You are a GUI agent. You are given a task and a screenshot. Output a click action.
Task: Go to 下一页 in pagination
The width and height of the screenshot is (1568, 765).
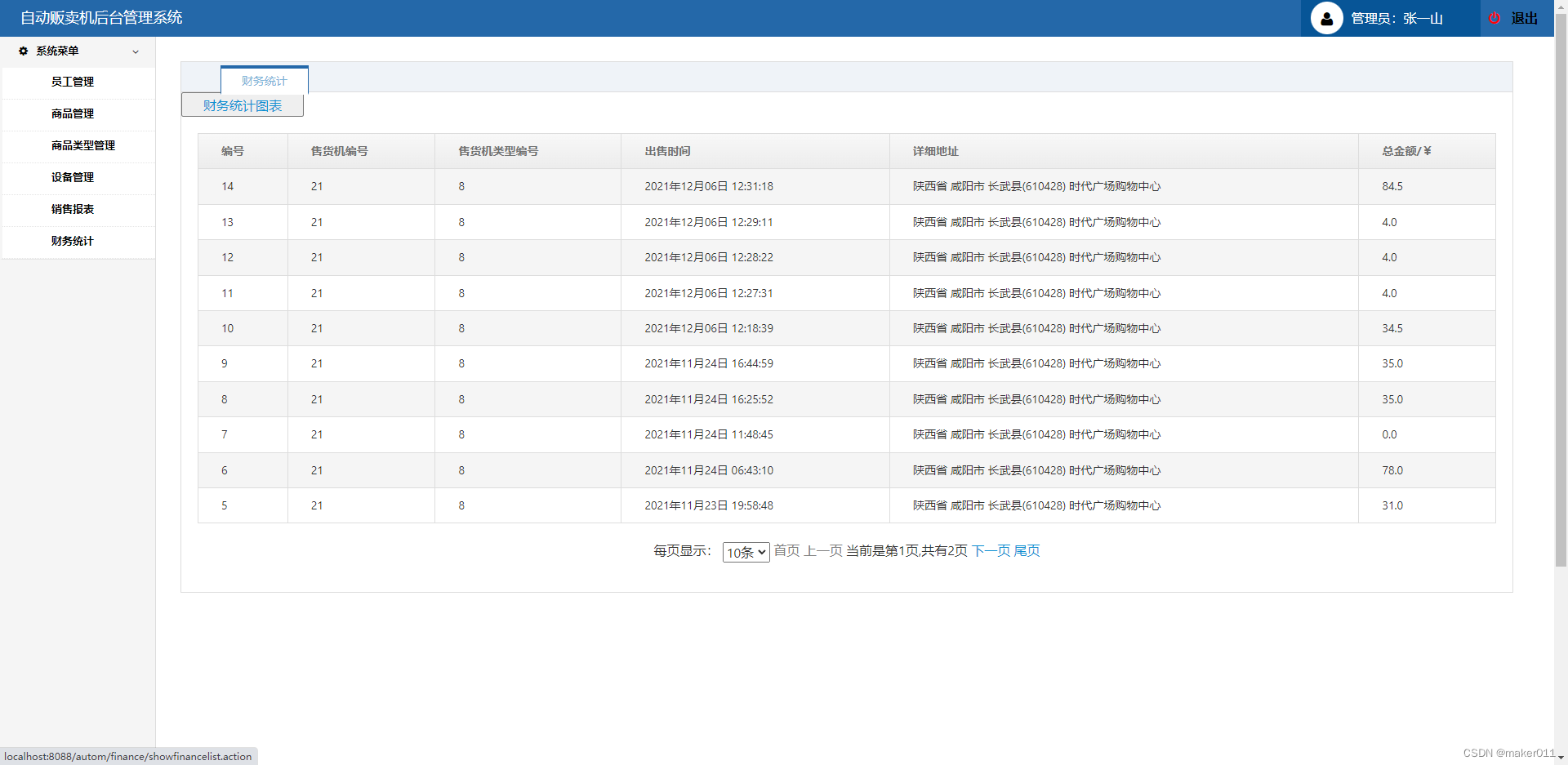991,551
